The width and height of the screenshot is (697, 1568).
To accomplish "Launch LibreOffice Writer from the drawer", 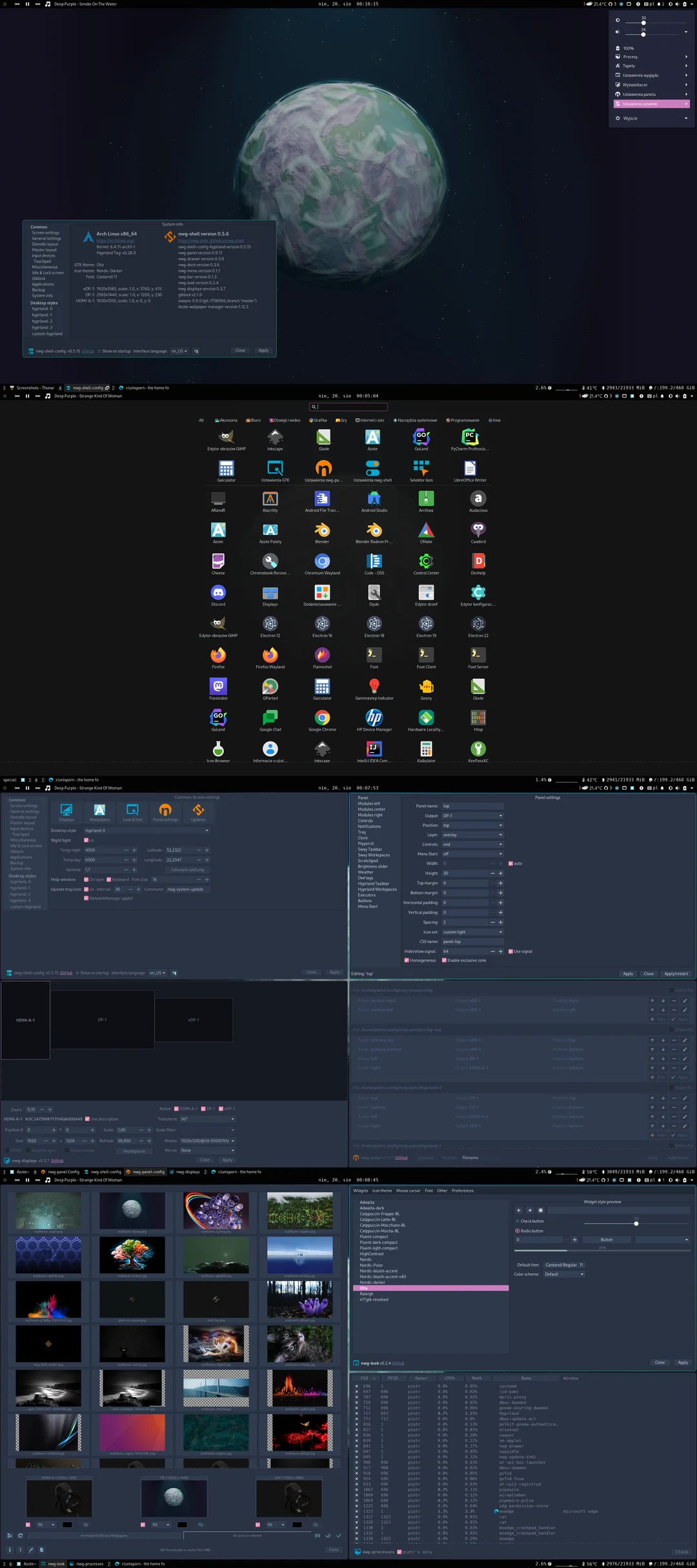I will 470,468.
